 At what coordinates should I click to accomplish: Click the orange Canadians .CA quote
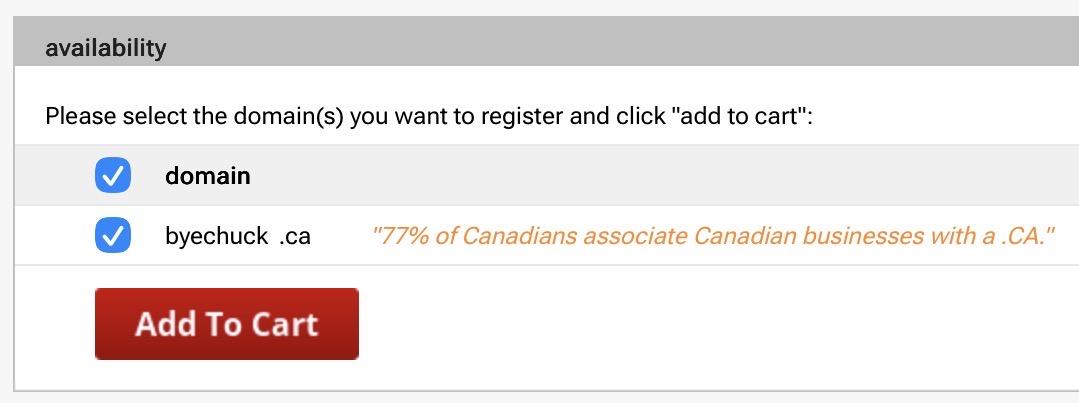coord(713,236)
